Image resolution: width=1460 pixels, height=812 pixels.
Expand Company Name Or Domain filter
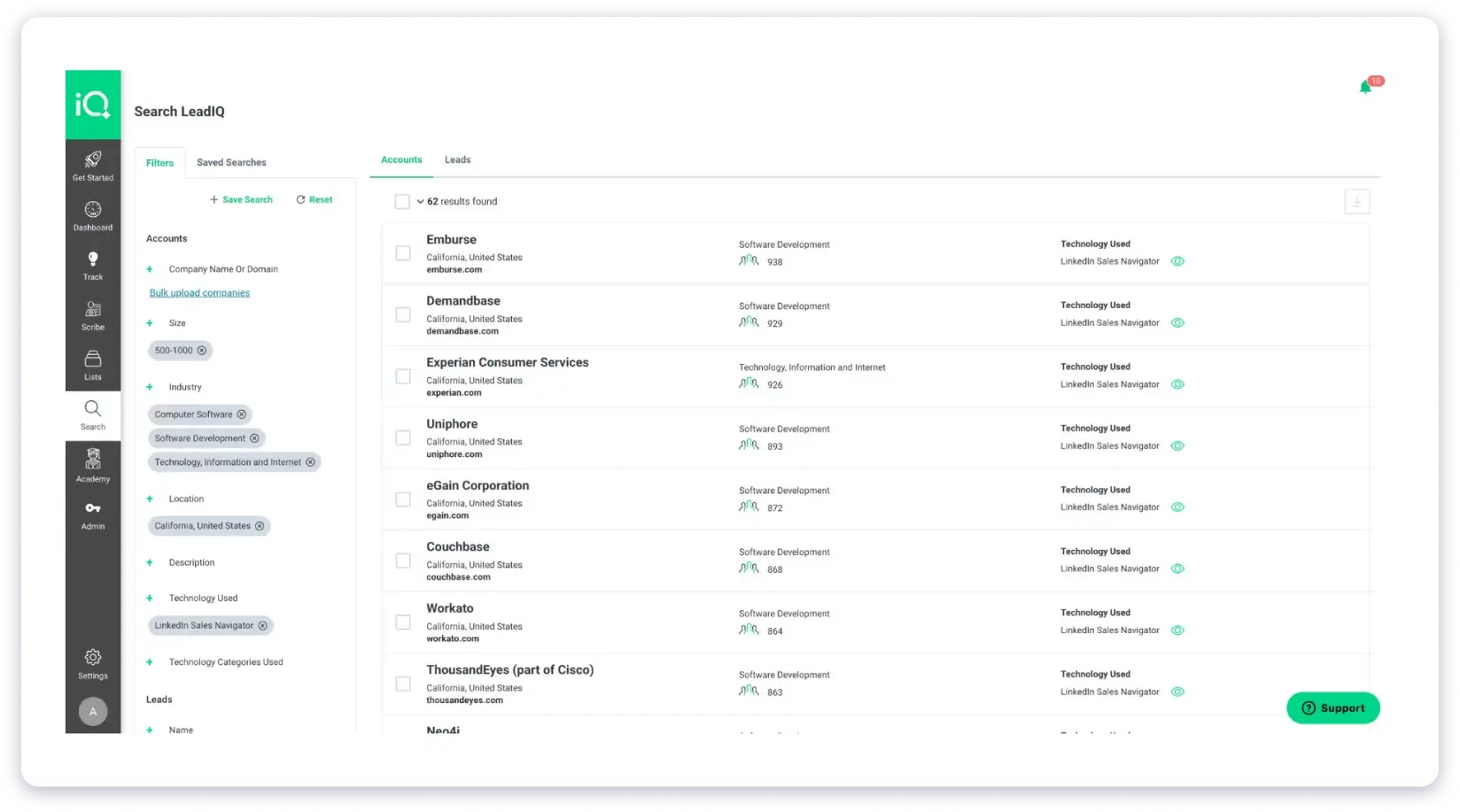click(x=149, y=269)
